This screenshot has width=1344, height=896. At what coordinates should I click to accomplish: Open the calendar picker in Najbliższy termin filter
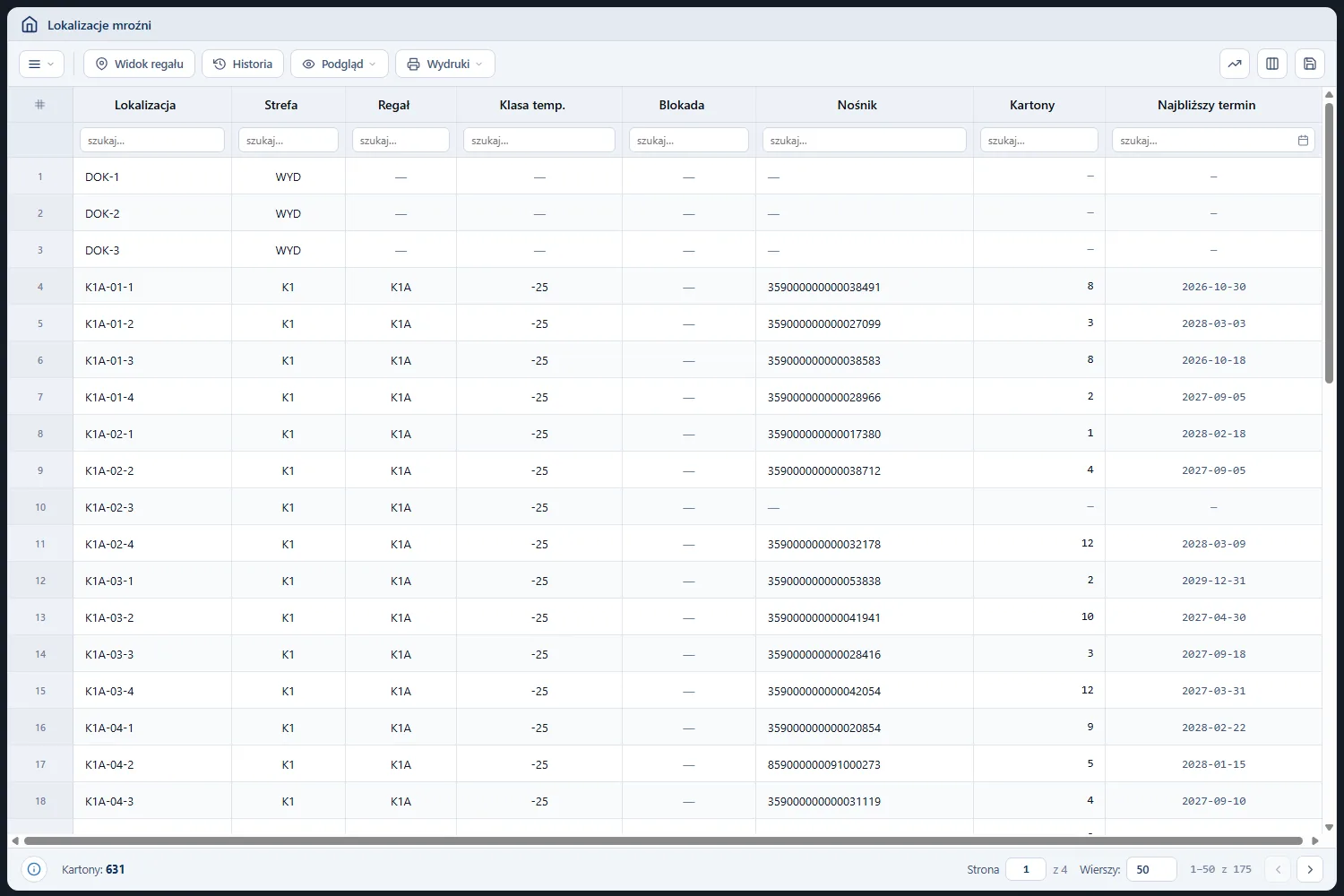point(1303,140)
